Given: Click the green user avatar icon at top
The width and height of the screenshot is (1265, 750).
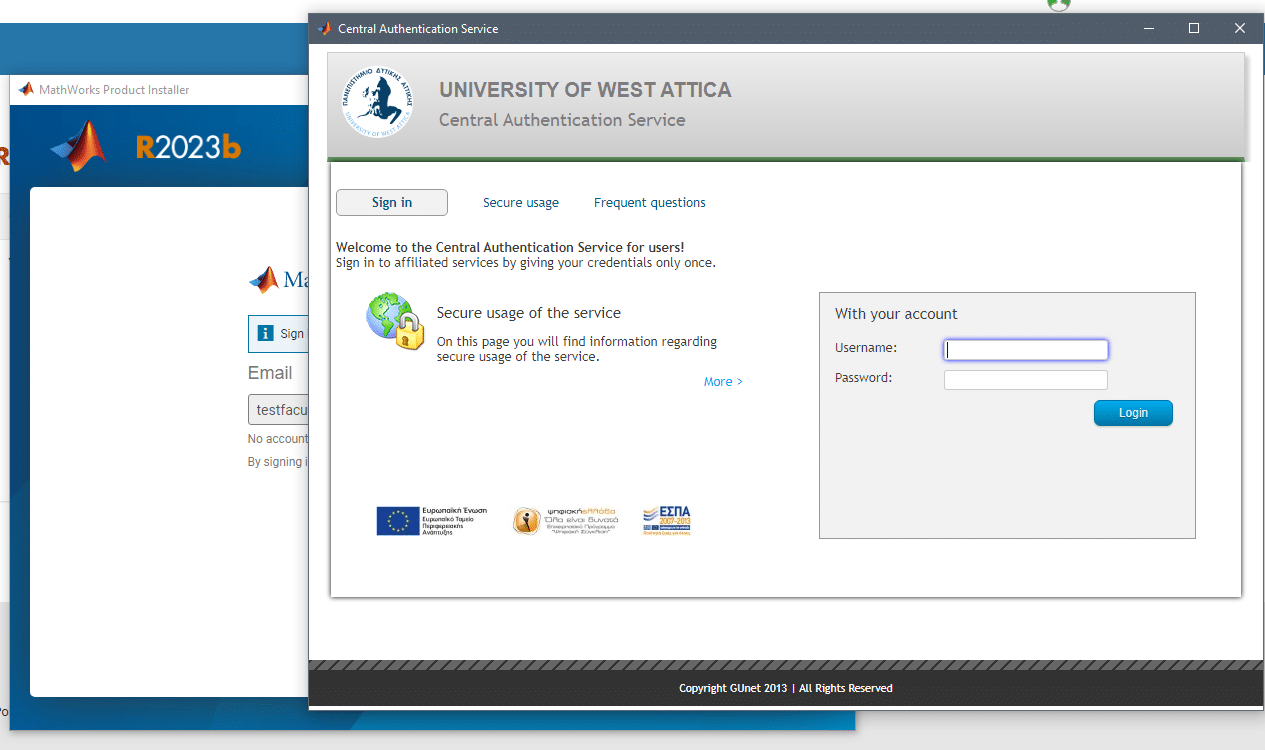Looking at the screenshot, I should tap(1059, 5).
